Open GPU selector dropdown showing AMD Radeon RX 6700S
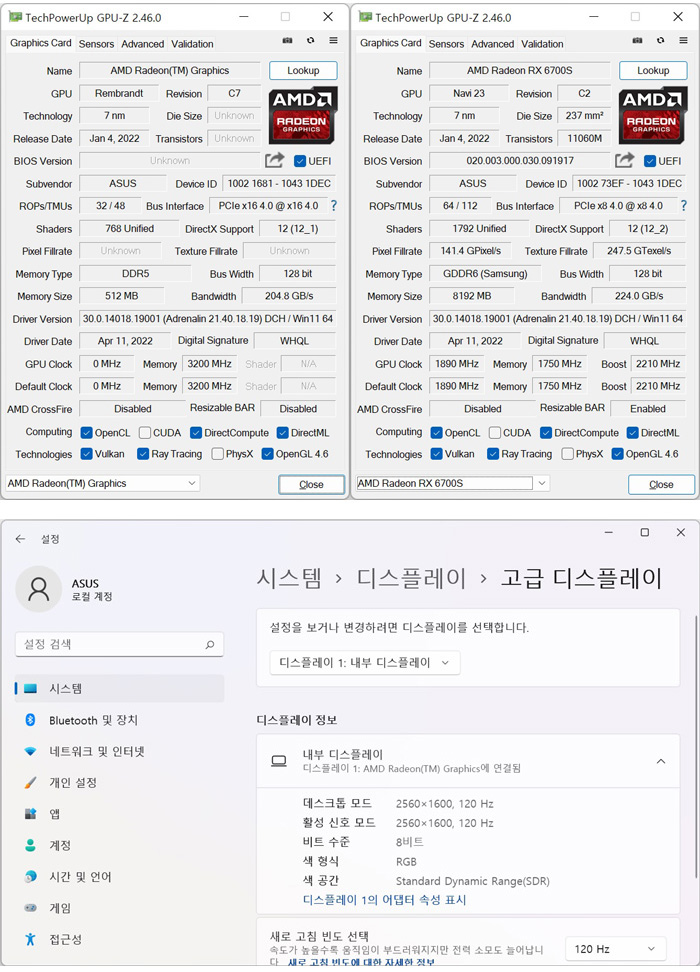The width and height of the screenshot is (700, 972). pyautogui.click(x=453, y=483)
